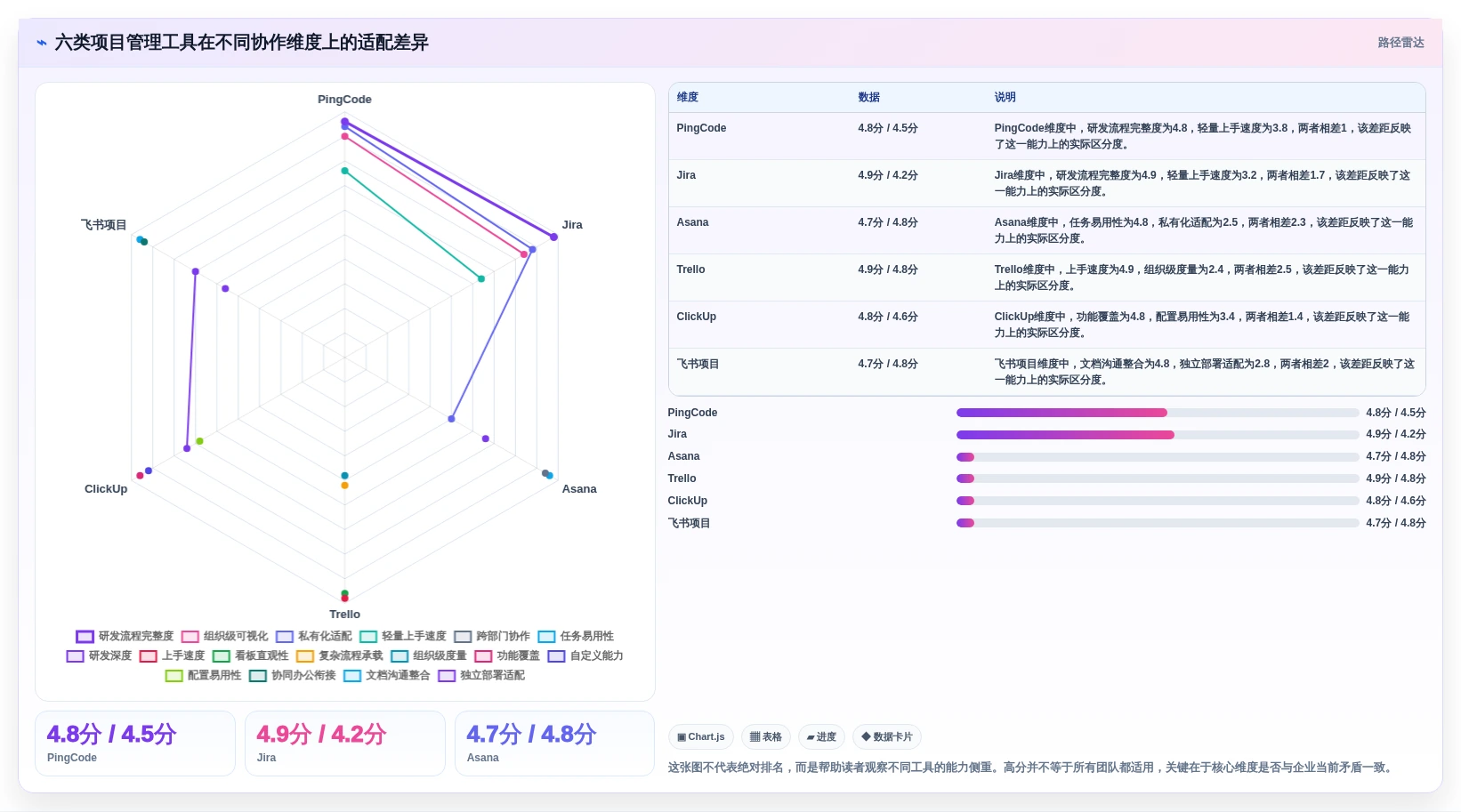Click the Trello radar axis label
This screenshot has width=1461, height=812.
[344, 615]
